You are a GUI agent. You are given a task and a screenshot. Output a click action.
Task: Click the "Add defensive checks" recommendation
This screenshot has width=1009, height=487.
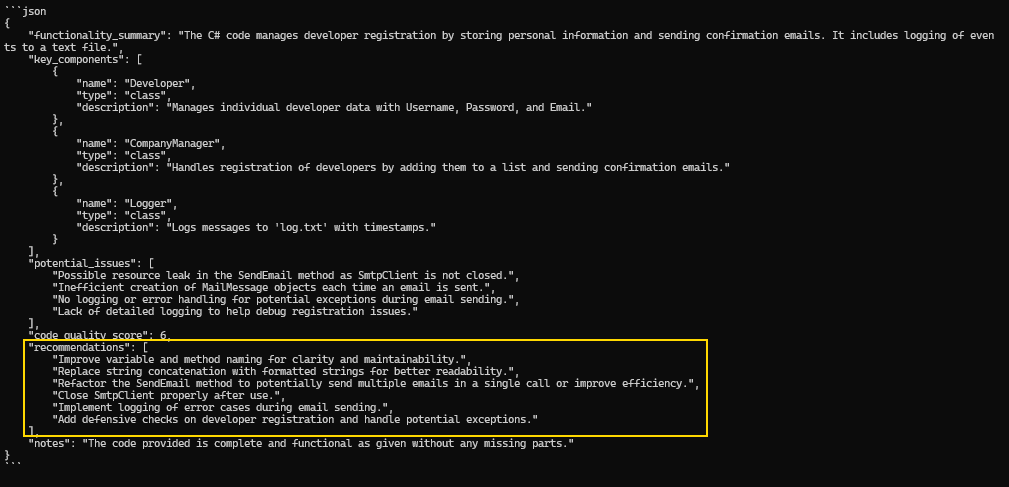pyautogui.click(x=295, y=419)
